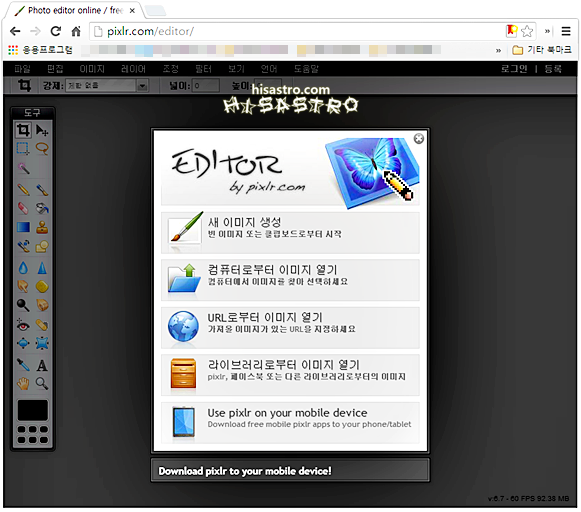This screenshot has height=512, width=581.
Task: Choose 컴퓨터로부터 이미지 열기 option
Action: (x=290, y=280)
